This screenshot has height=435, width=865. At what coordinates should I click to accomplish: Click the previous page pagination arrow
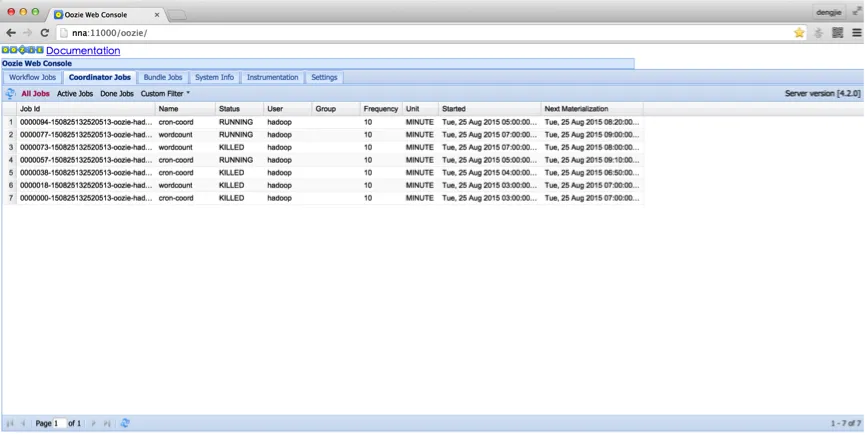pyautogui.click(x=23, y=423)
